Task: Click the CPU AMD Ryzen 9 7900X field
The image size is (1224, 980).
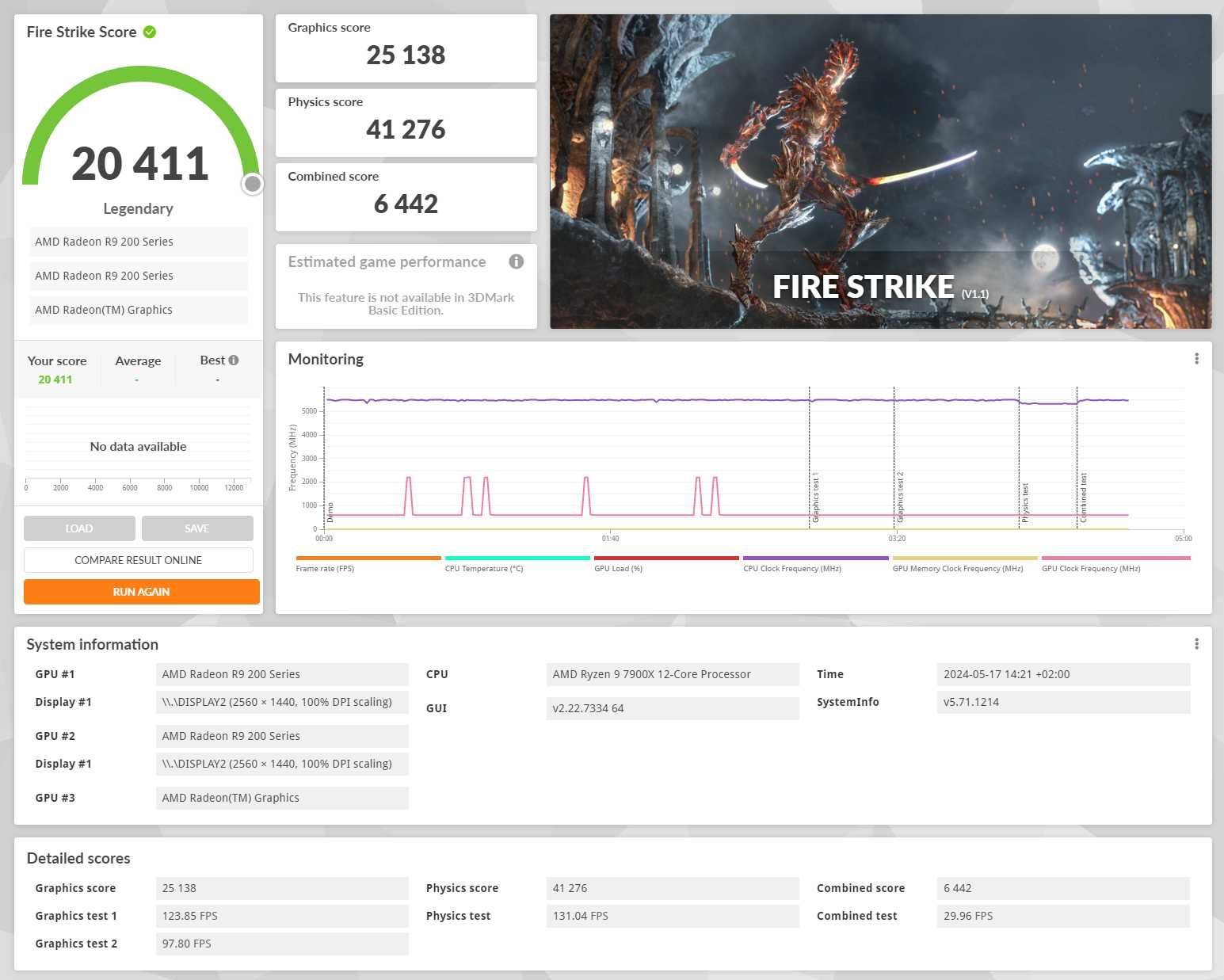Action: tap(673, 674)
